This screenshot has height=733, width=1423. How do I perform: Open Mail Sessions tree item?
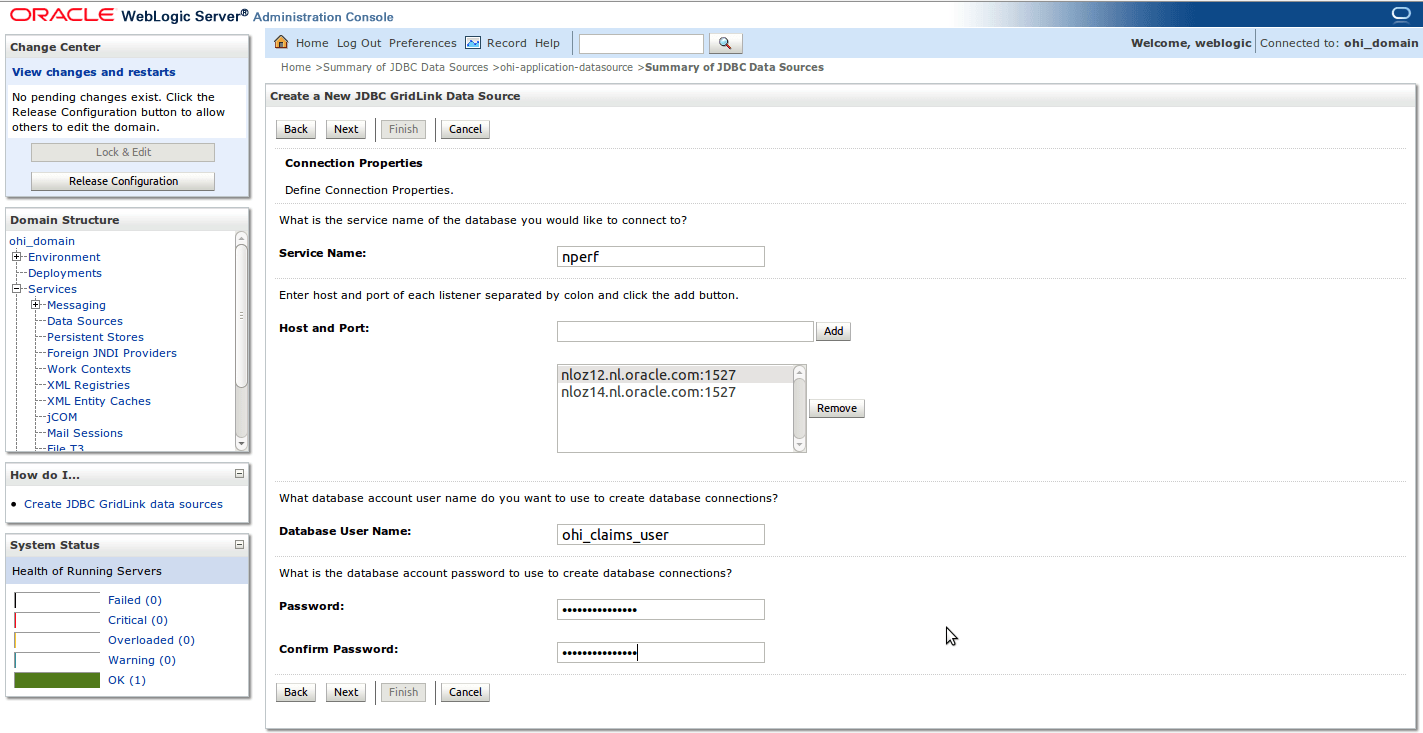(85, 433)
